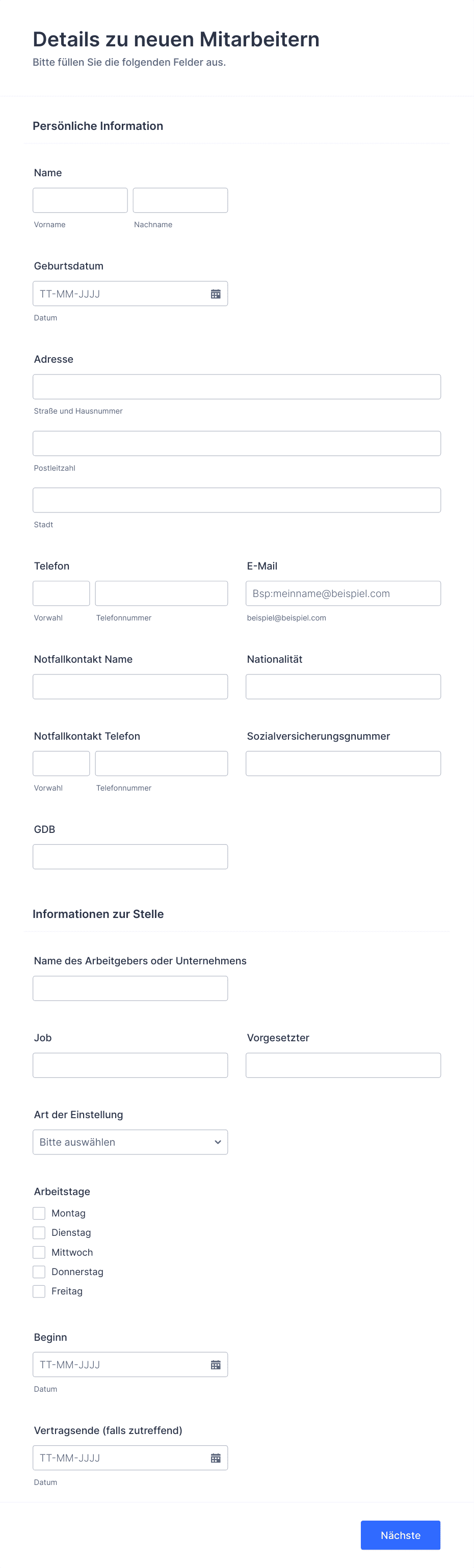
Task: Select the Nachname input field
Action: click(180, 200)
